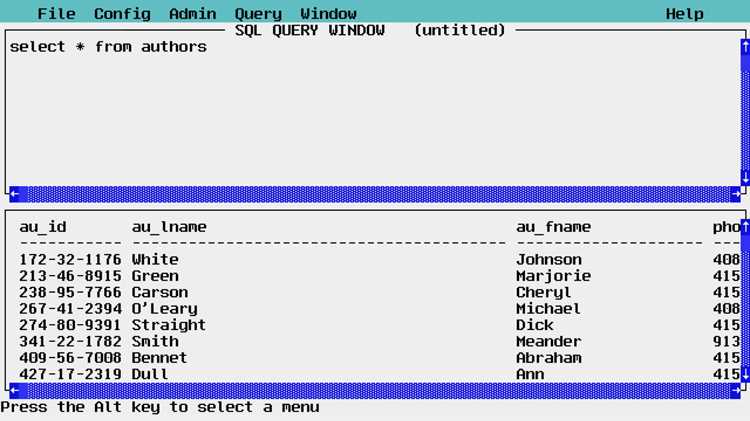Click first name 'Dick'
The width and height of the screenshot is (750, 421).
coord(535,325)
